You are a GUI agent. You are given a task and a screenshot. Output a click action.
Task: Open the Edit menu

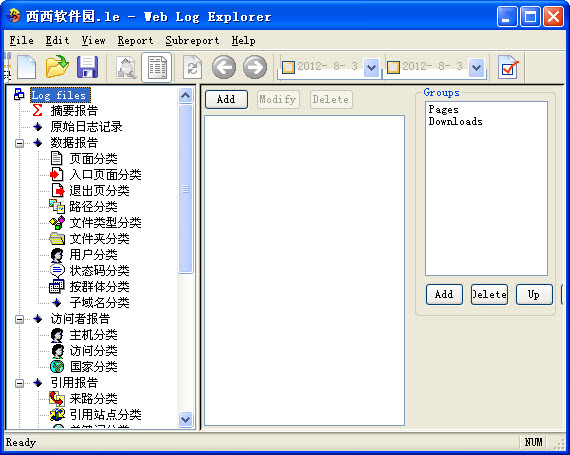click(57, 40)
